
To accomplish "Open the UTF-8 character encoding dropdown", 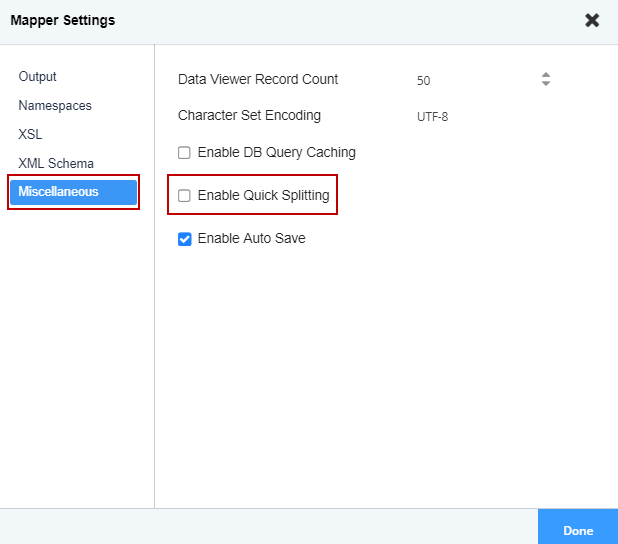I will coord(483,117).
